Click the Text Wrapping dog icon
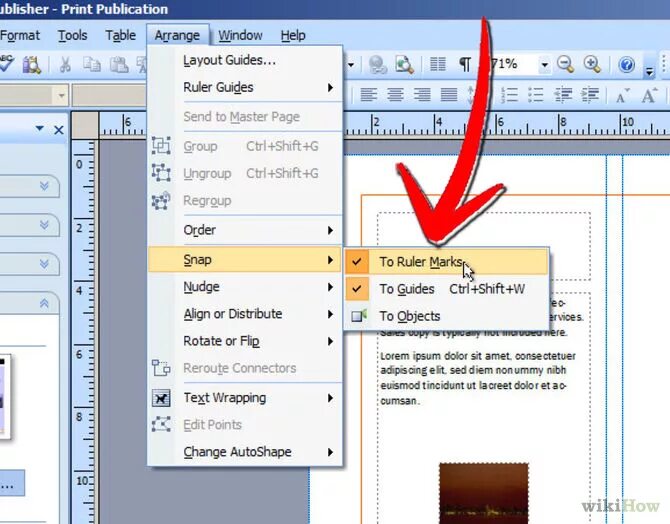This screenshot has height=524, width=670. click(161, 398)
